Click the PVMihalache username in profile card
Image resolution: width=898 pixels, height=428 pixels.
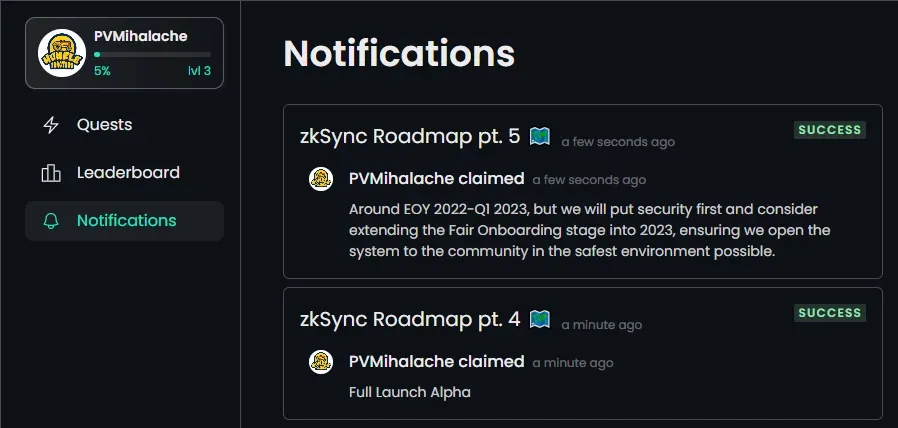pos(140,36)
